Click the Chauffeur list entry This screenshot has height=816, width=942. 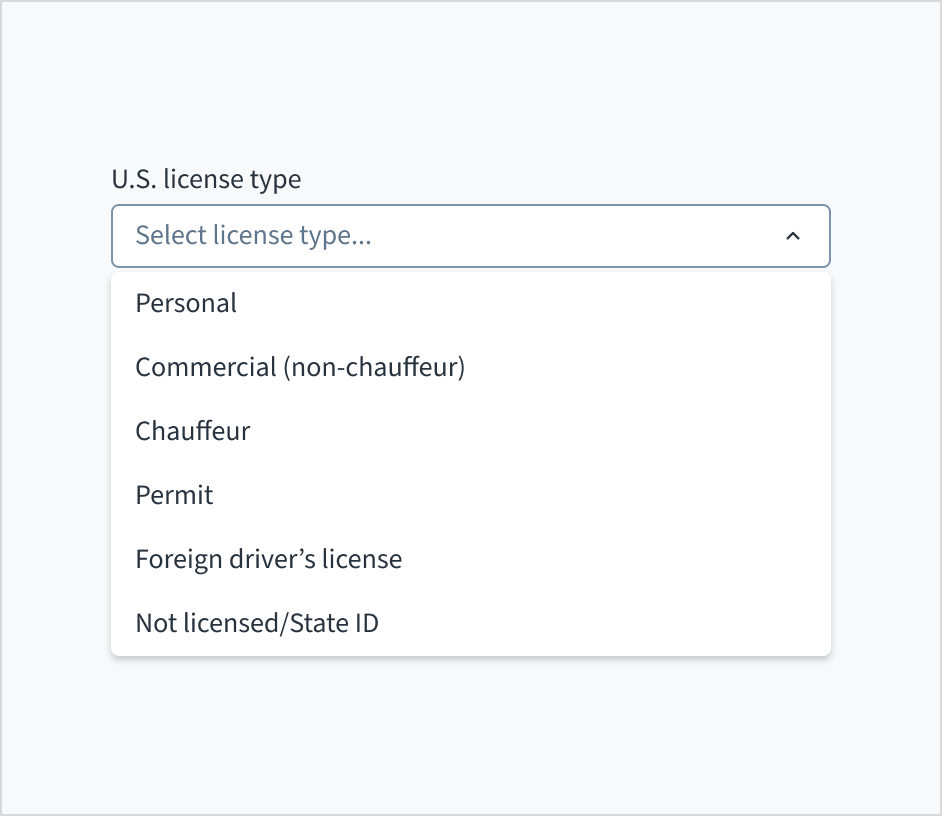193,431
